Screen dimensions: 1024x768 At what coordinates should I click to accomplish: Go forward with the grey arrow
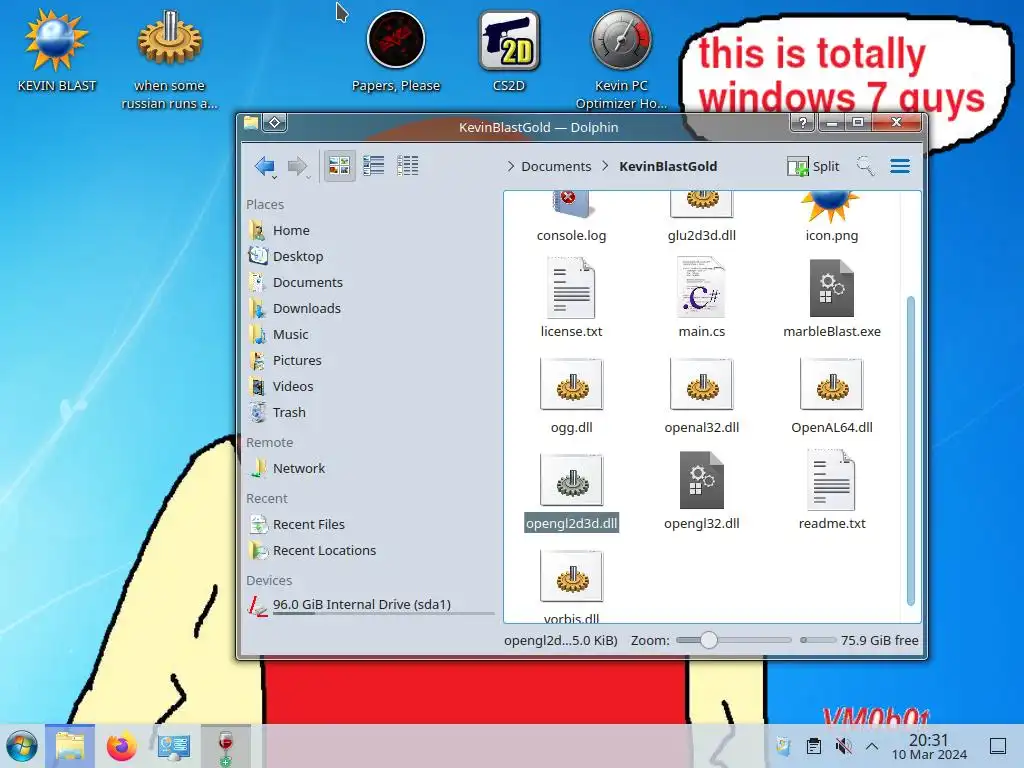coord(297,166)
